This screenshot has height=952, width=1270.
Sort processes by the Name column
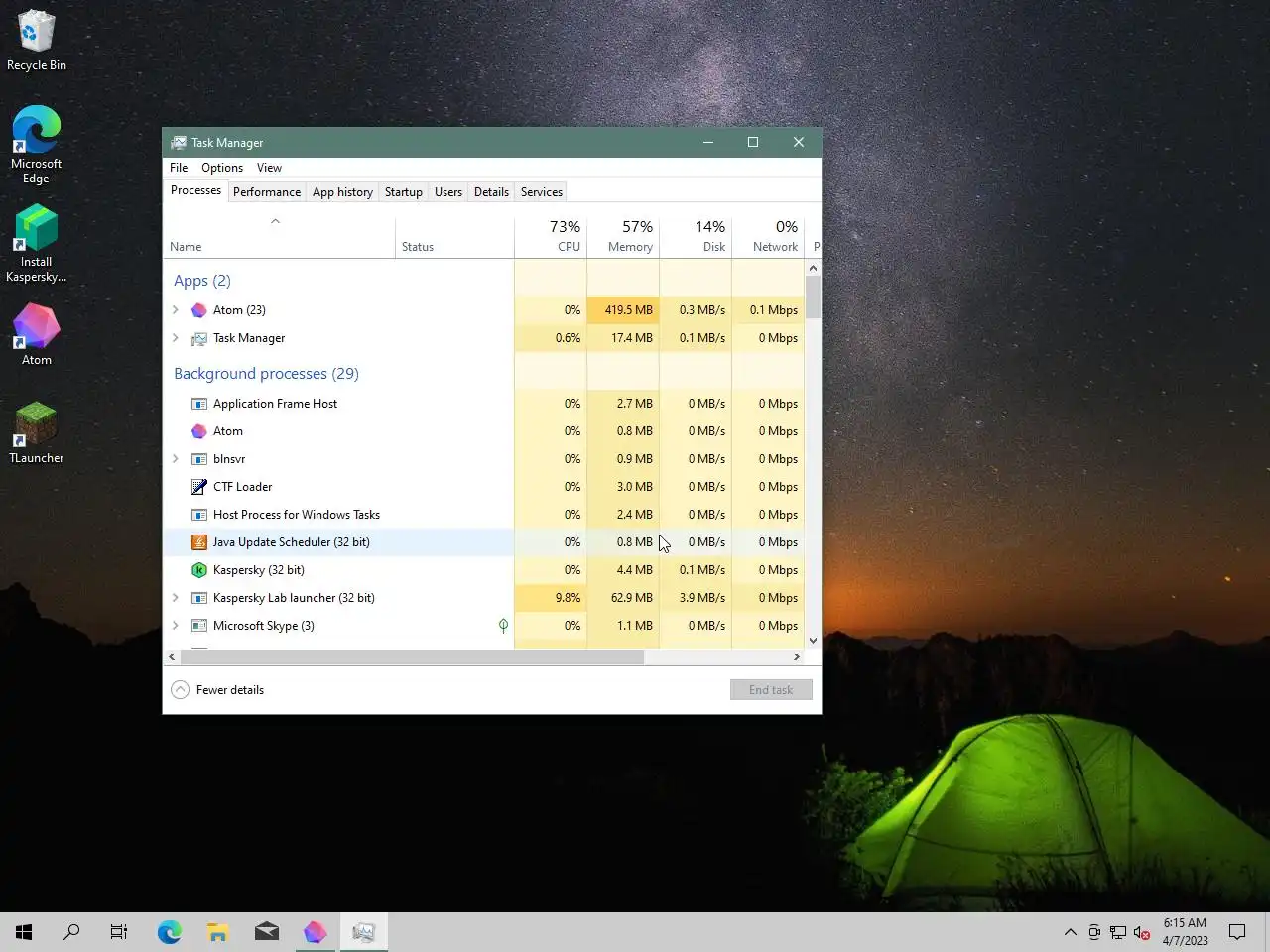click(x=279, y=237)
